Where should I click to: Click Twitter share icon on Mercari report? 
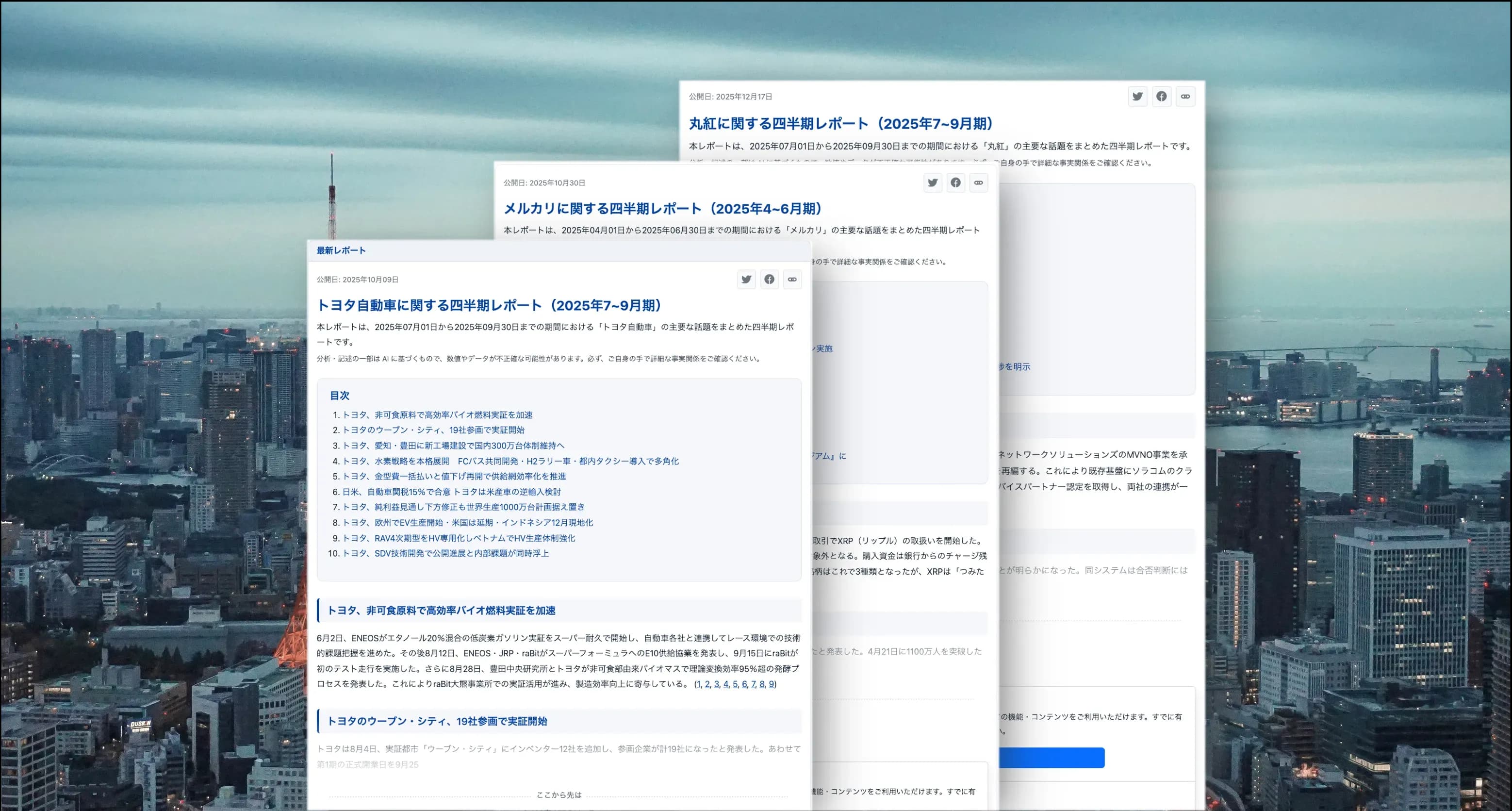click(932, 182)
